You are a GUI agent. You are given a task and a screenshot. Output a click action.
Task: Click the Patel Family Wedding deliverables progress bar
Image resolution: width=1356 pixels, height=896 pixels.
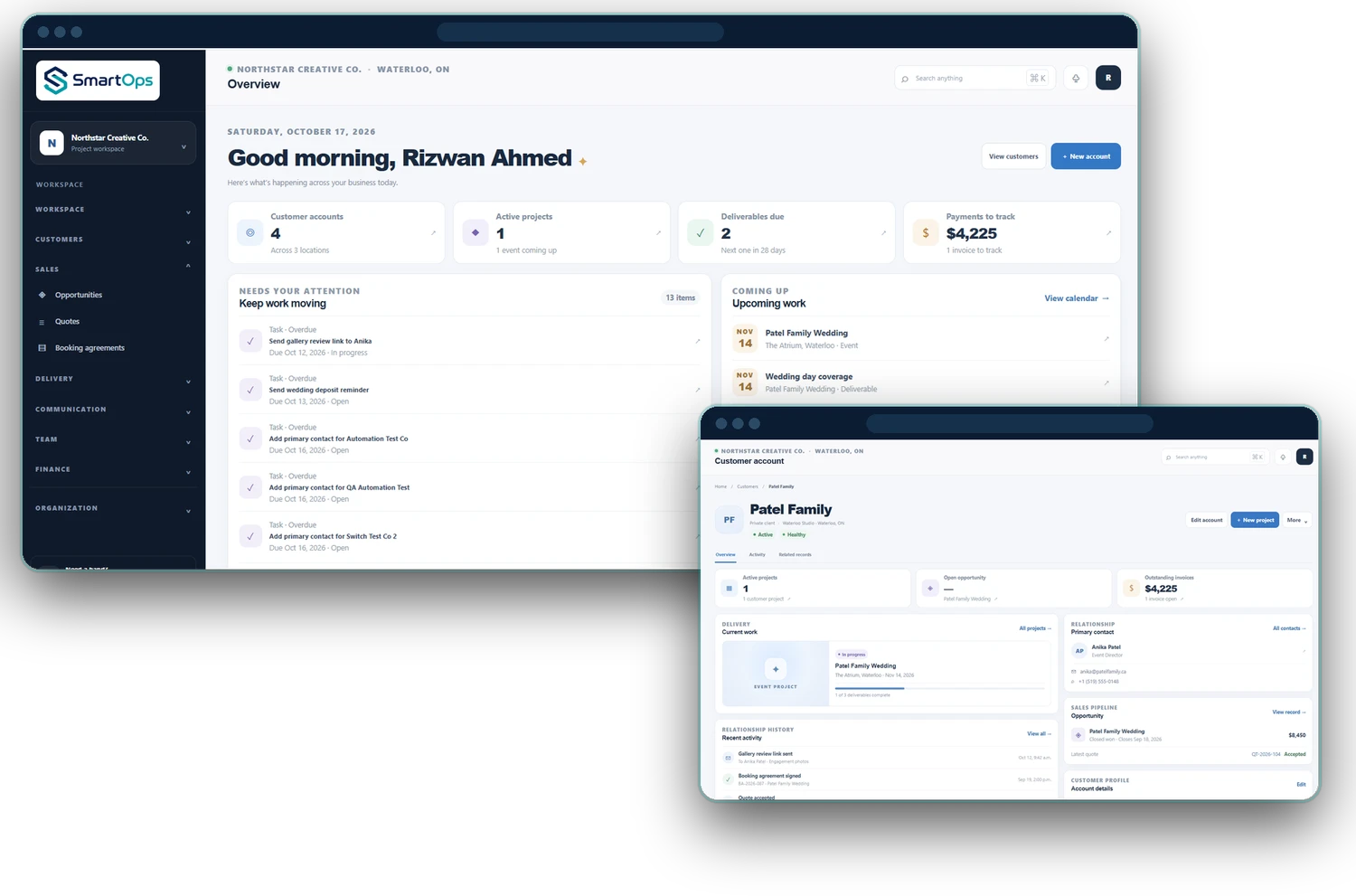point(940,689)
